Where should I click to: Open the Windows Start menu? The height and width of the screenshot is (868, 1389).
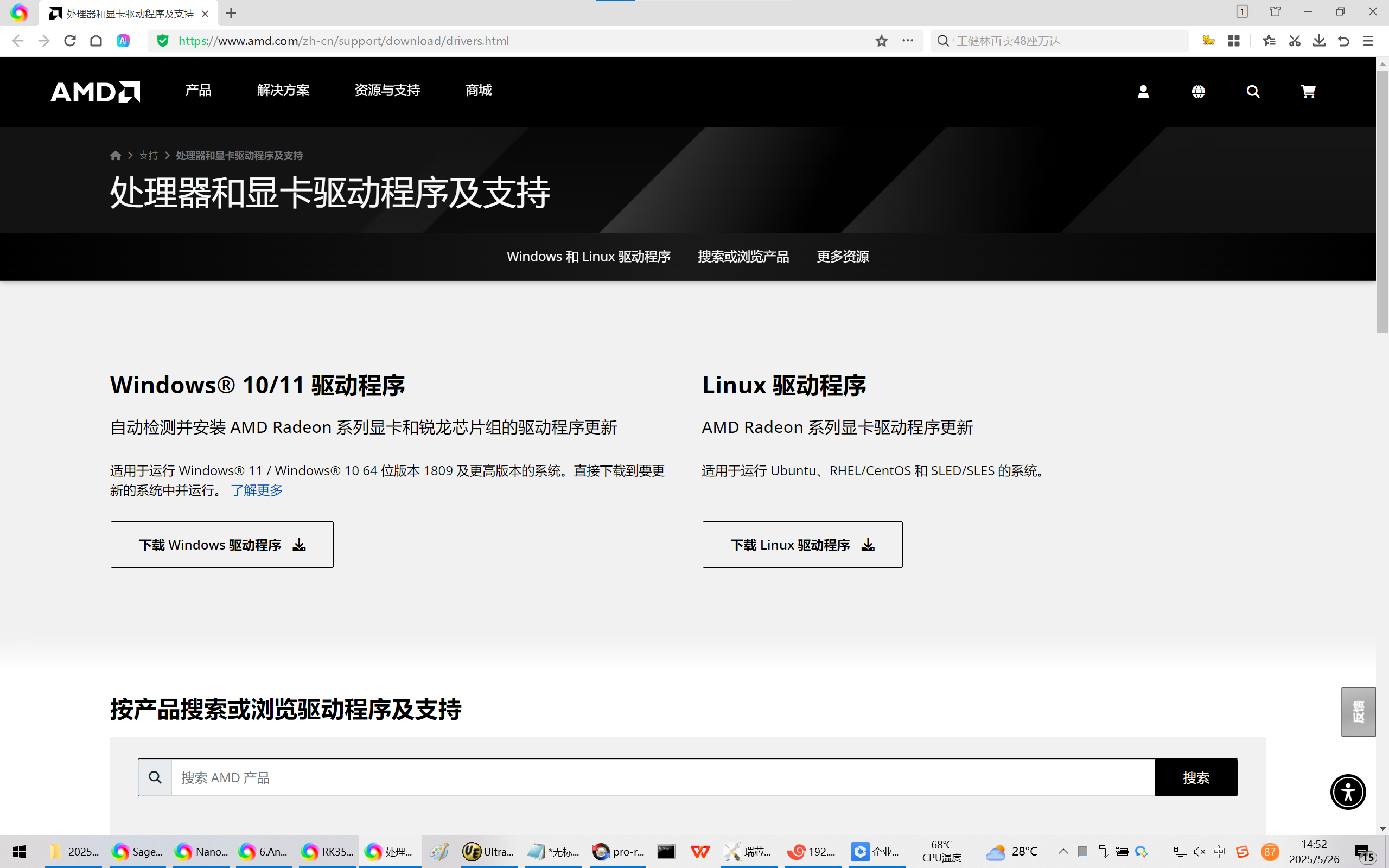pos(19,852)
